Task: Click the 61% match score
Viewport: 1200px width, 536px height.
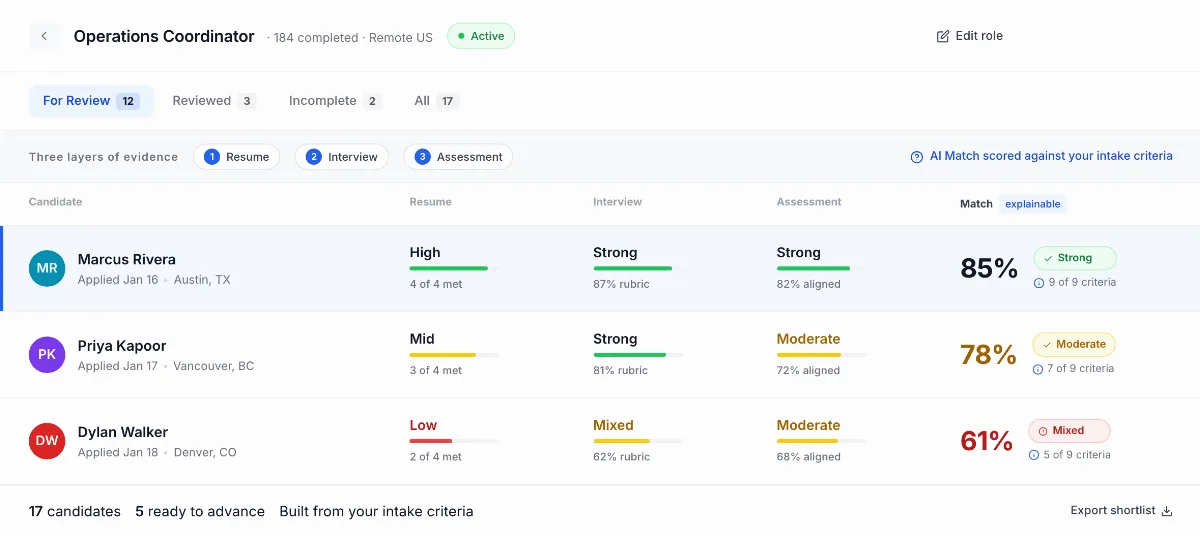Action: coord(986,441)
